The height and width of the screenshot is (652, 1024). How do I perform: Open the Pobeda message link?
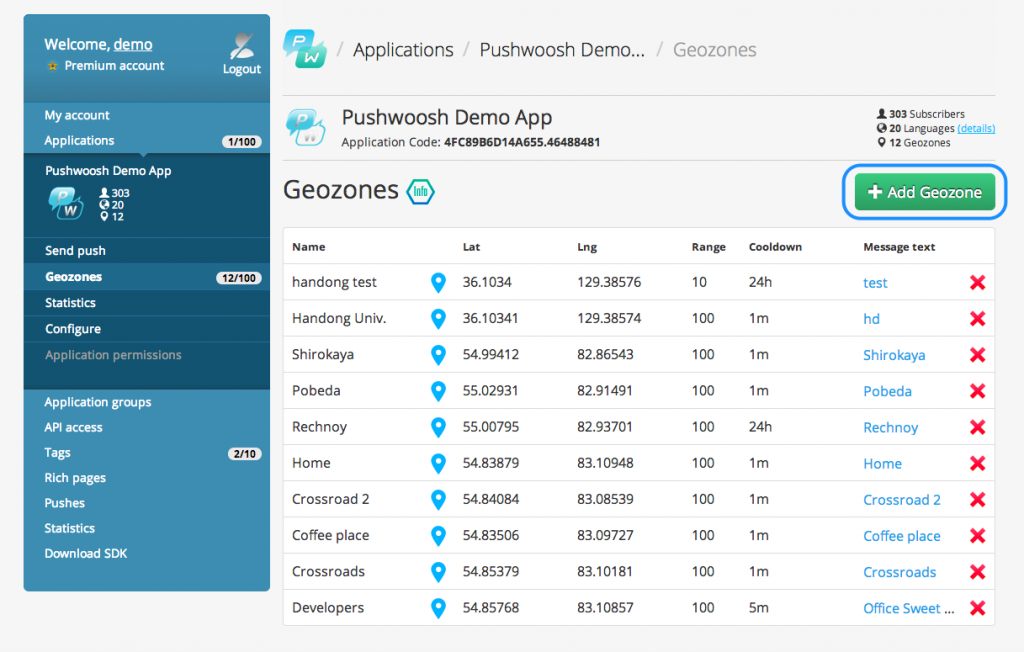[888, 391]
